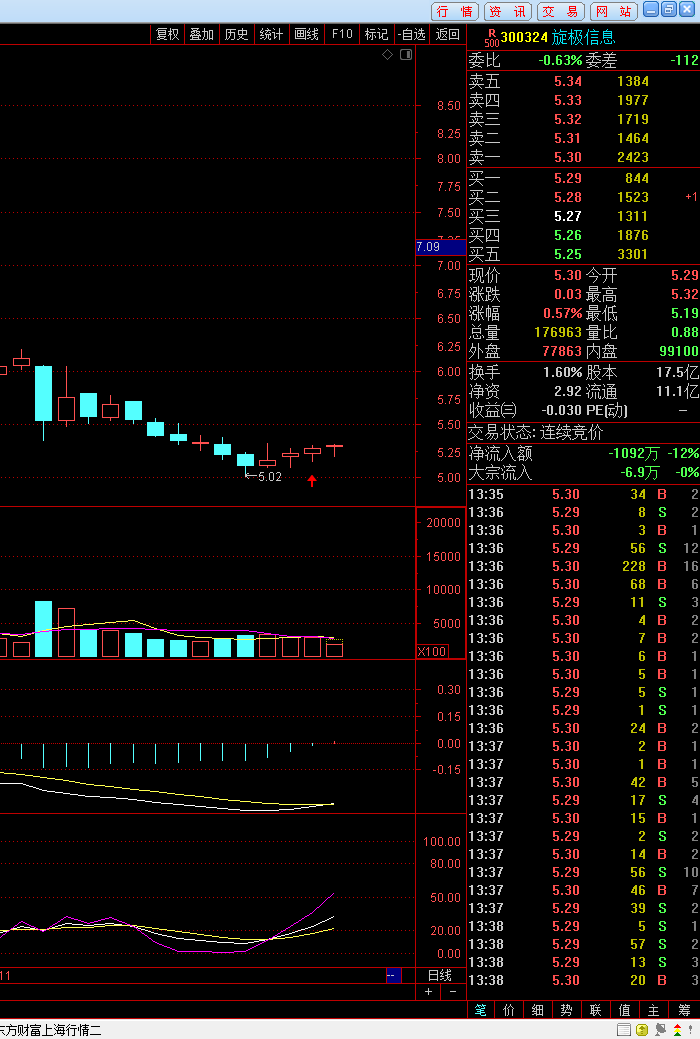Zoom out chart with minus button
Viewport: 700px width, 1039px height.
click(x=453, y=991)
